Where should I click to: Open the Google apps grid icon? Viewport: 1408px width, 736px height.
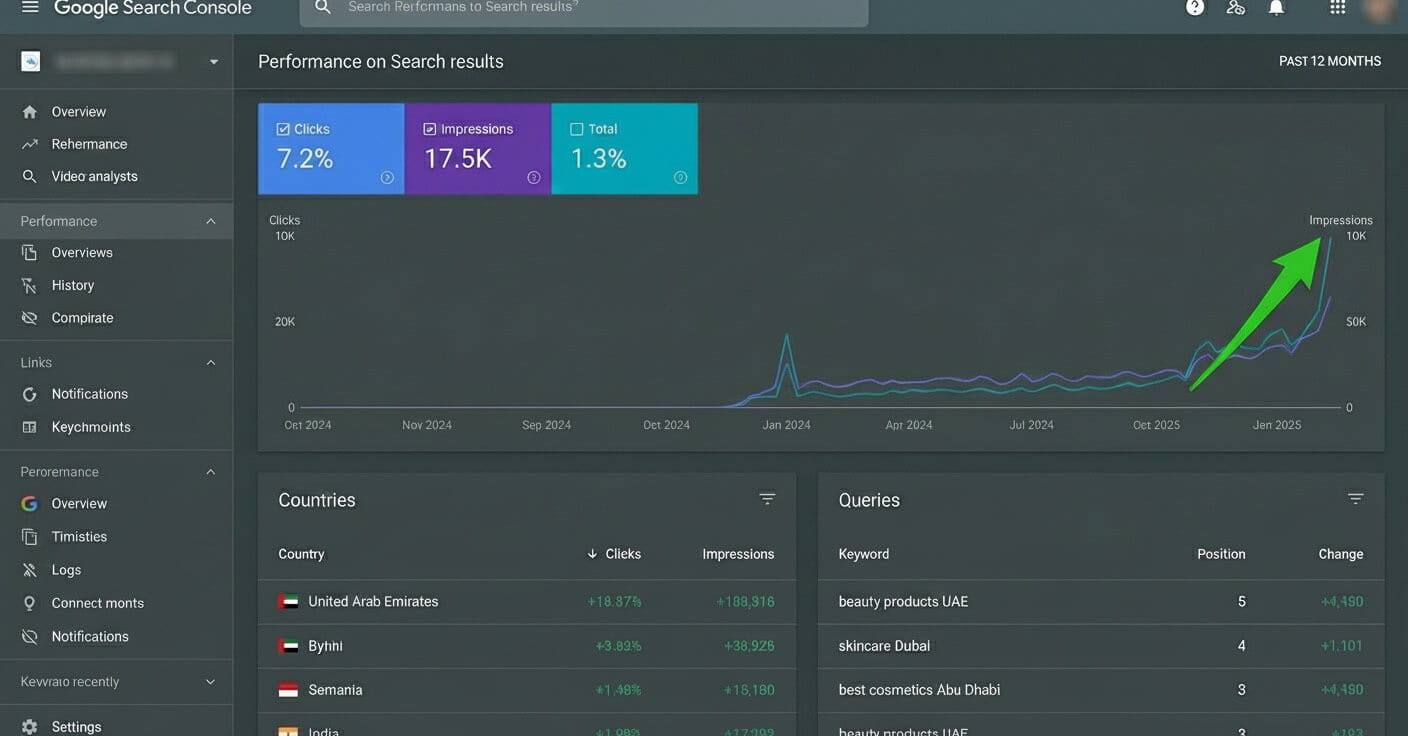tap(1337, 7)
